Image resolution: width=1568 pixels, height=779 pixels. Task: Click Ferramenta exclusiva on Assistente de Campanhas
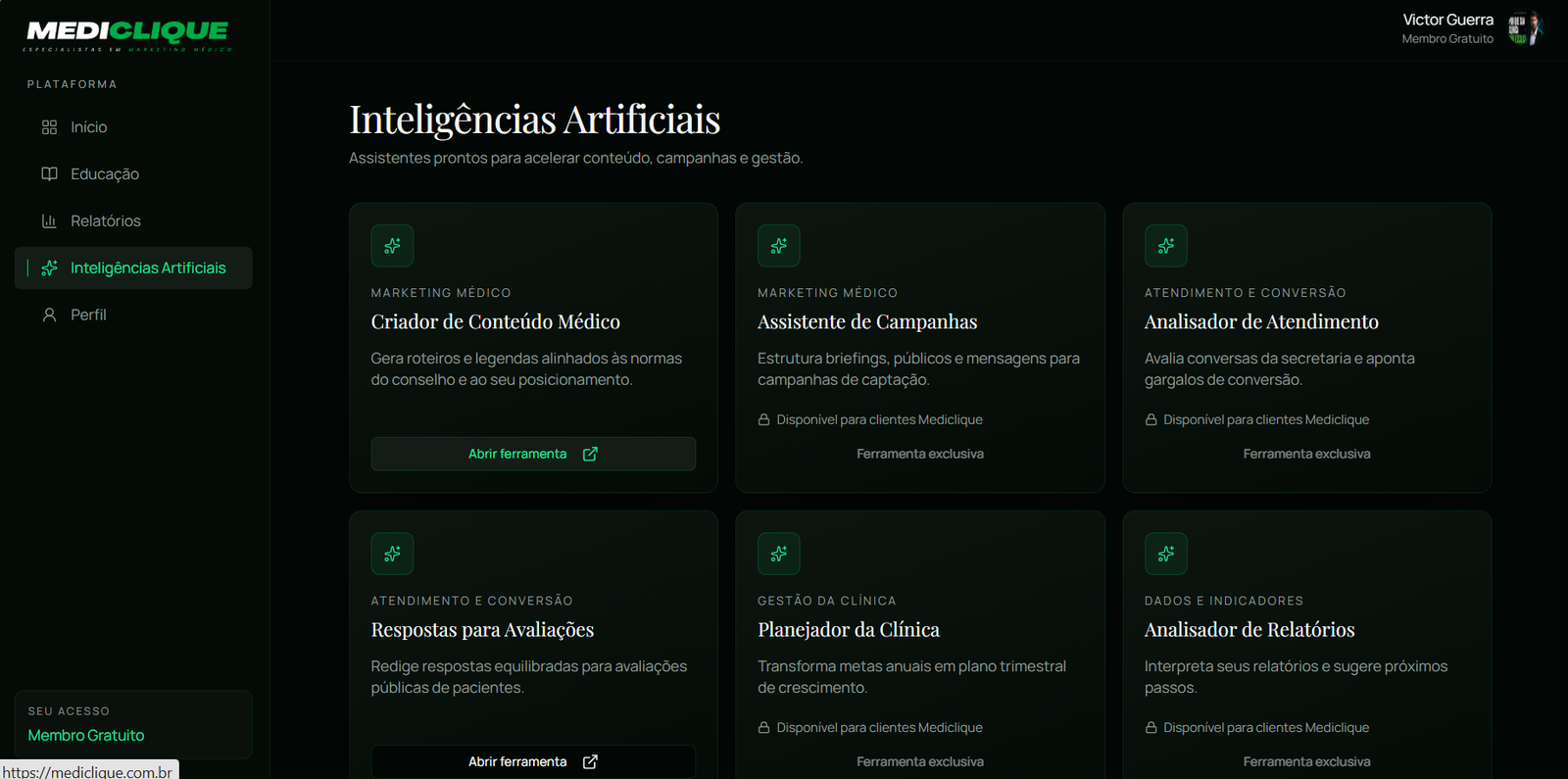(920, 454)
